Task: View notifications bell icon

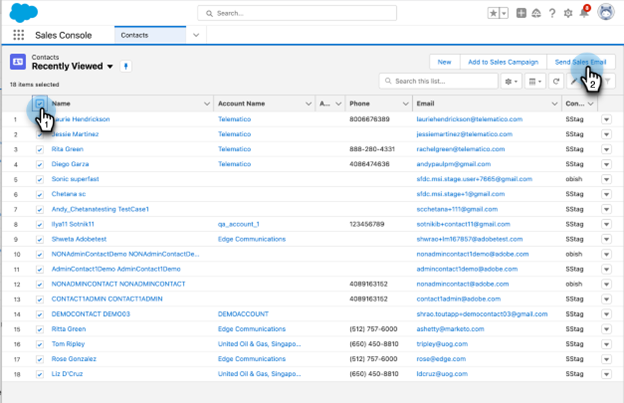Action: [584, 13]
